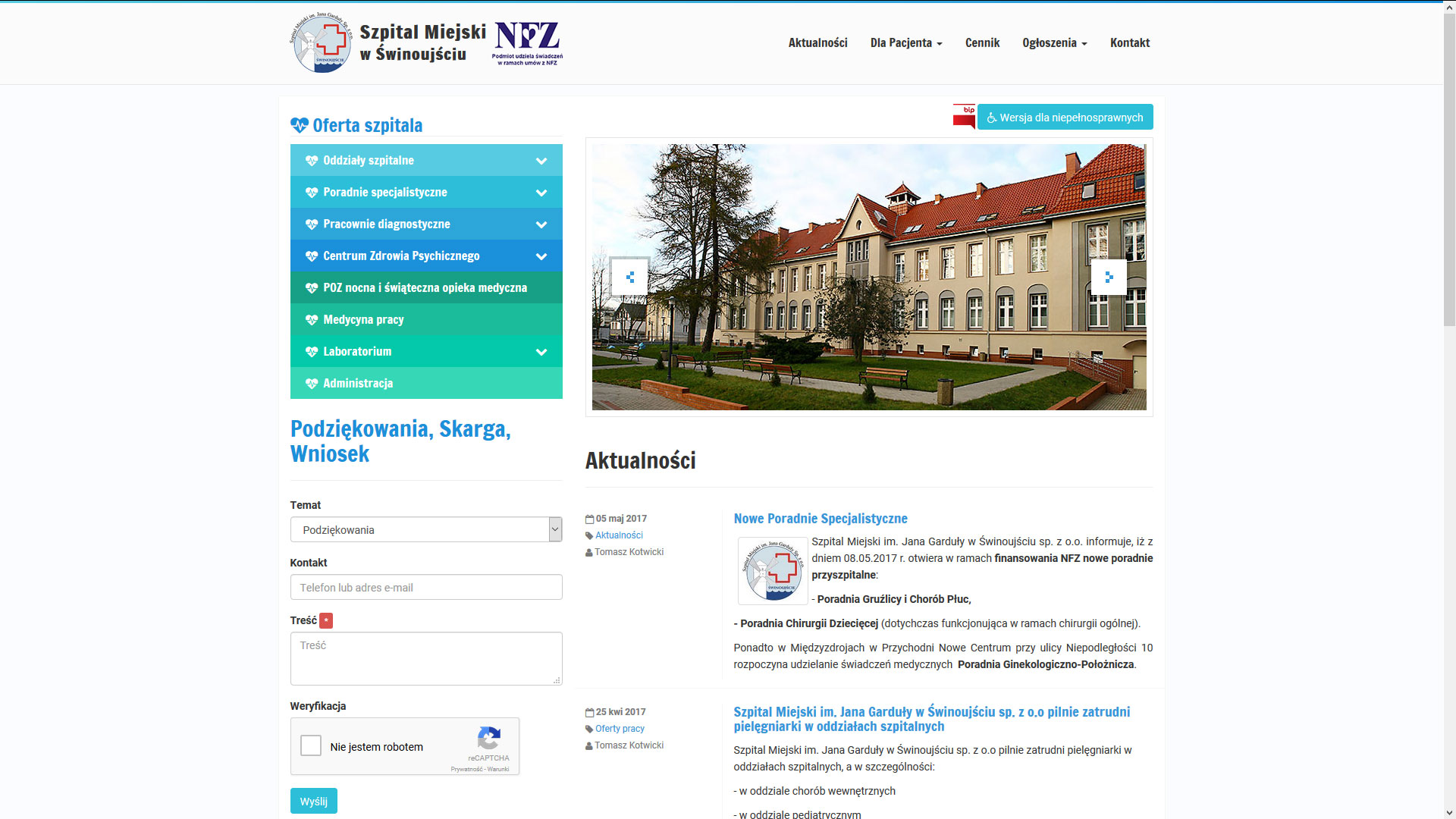Click the NFZ logo in header
Screen dimensions: 1456x819
pos(527,43)
